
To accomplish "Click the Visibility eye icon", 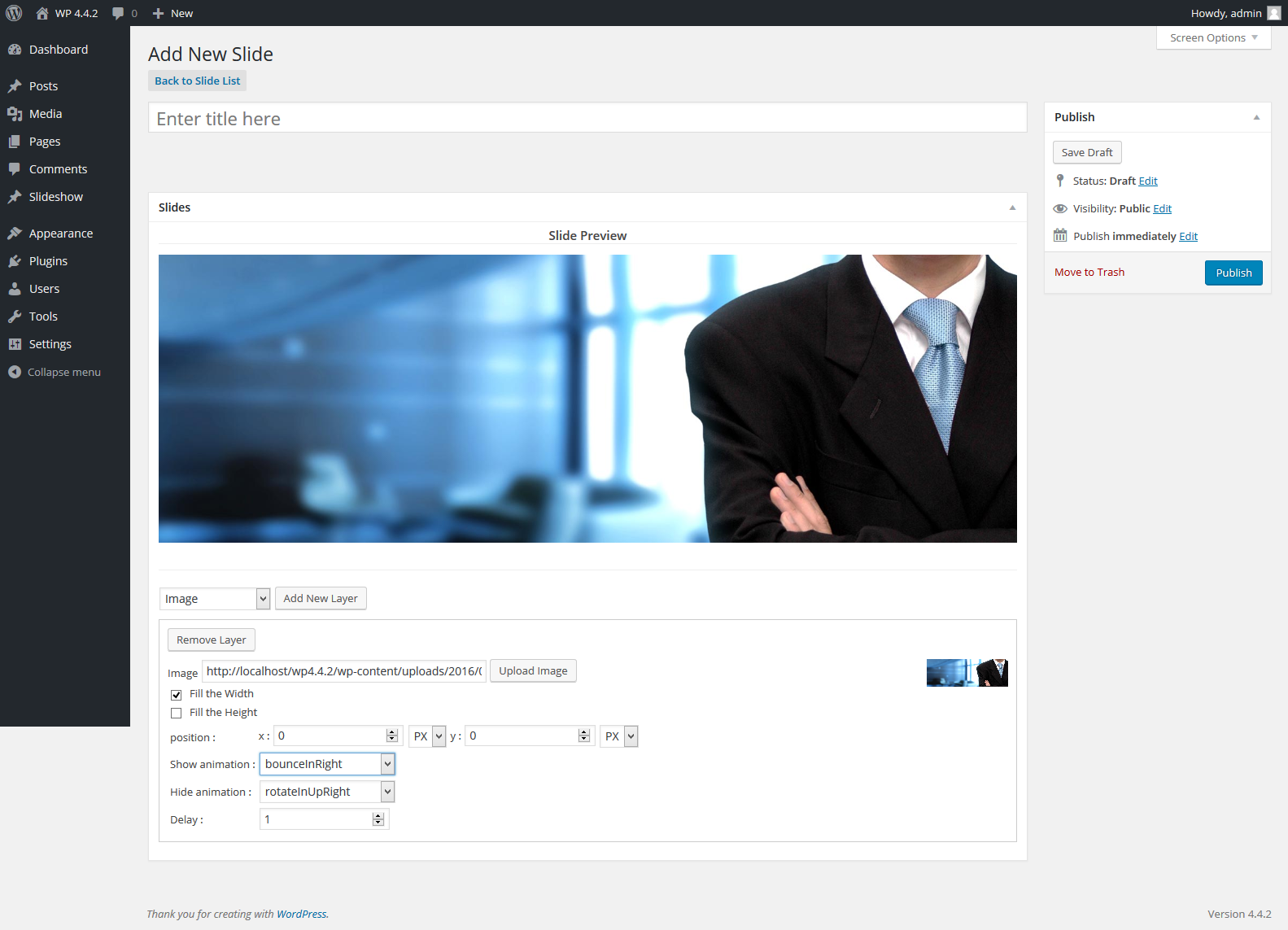I will (1060, 208).
